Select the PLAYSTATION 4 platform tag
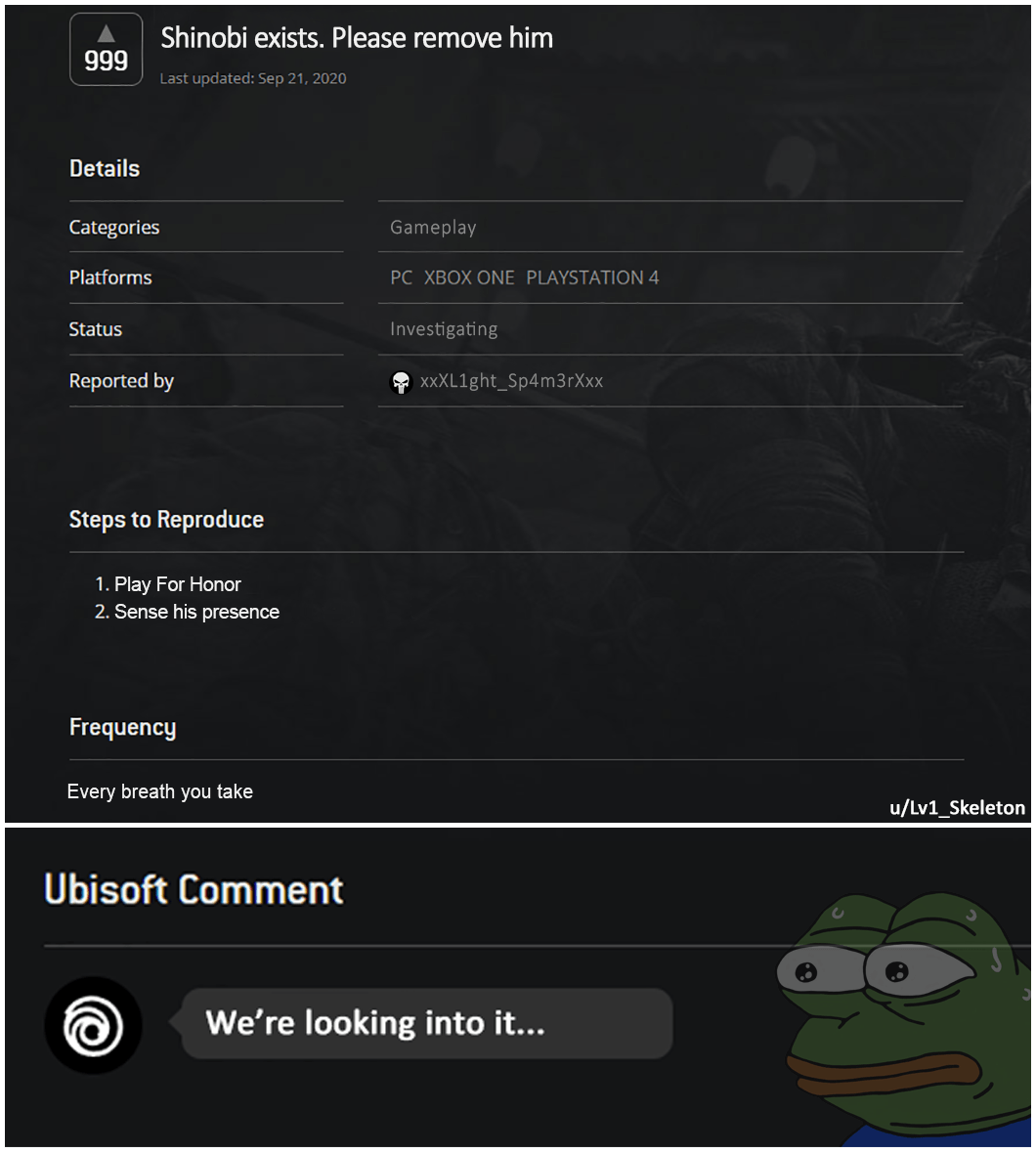1036x1153 pixels. tap(592, 278)
